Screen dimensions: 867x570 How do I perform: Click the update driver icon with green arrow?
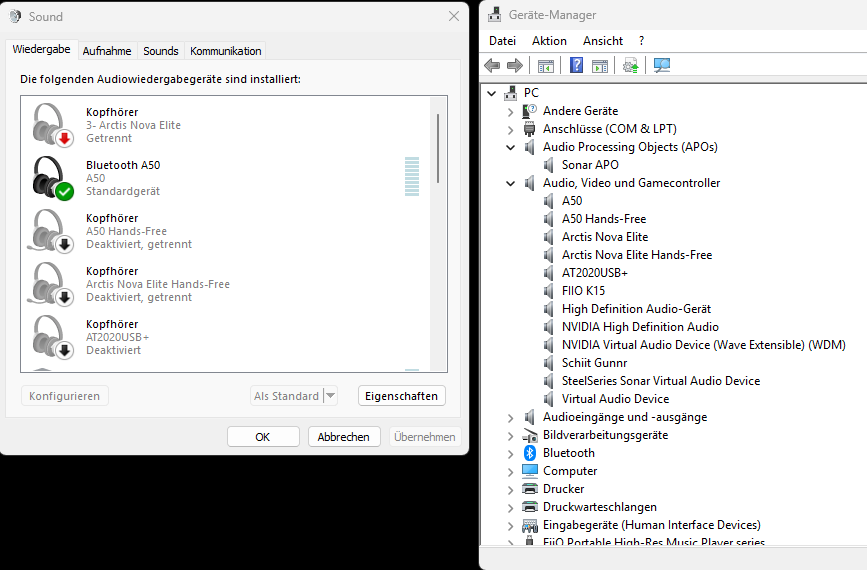point(630,66)
